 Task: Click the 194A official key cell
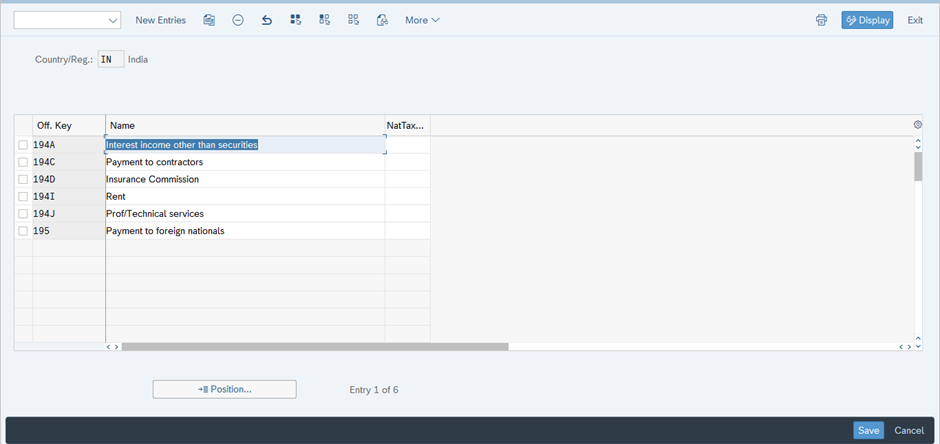coord(68,145)
